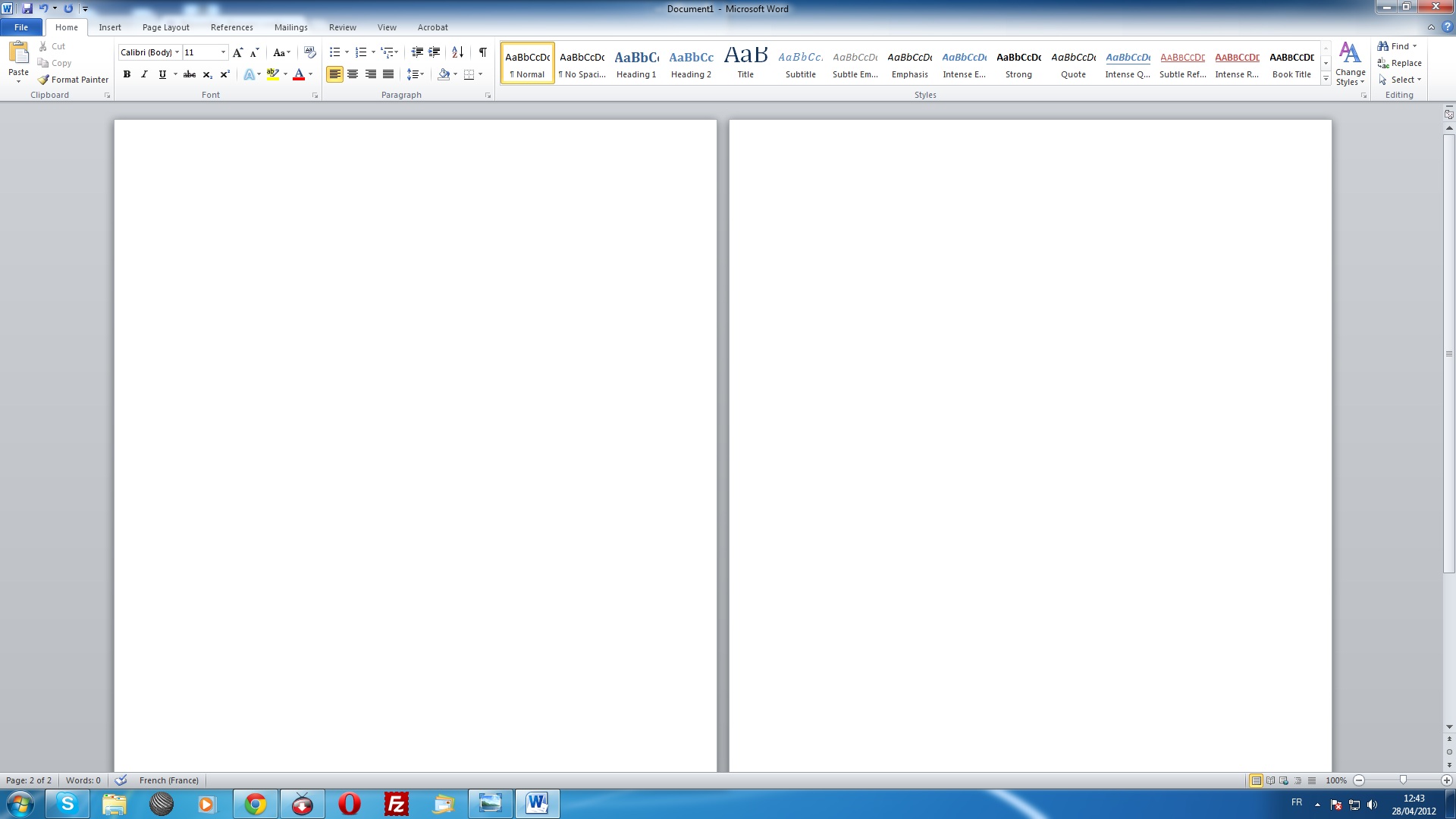
Task: Save document from Quick Access Toolbar
Action: point(27,8)
